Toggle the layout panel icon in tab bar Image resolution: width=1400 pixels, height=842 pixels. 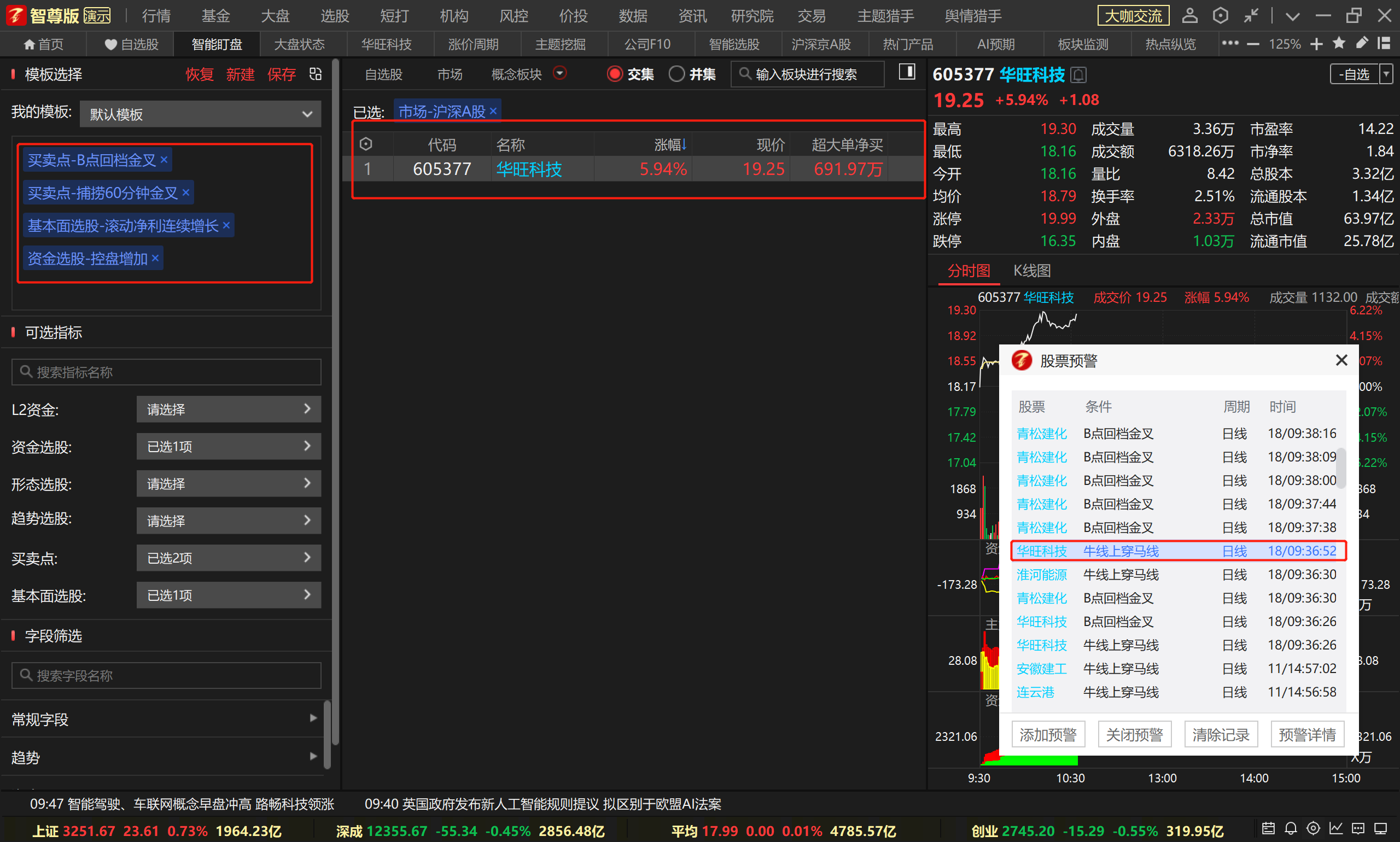[x=1384, y=43]
